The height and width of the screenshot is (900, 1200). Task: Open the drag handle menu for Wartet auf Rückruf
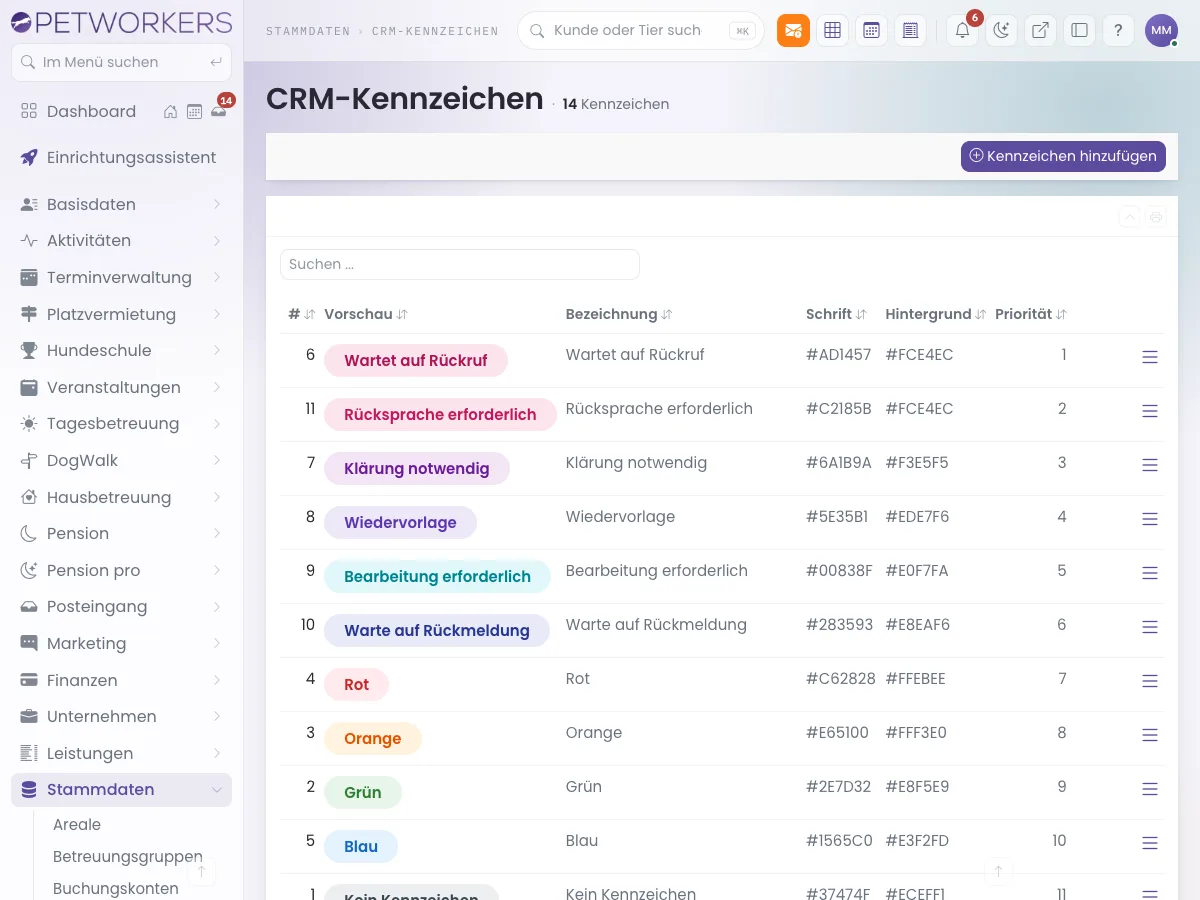click(1150, 357)
